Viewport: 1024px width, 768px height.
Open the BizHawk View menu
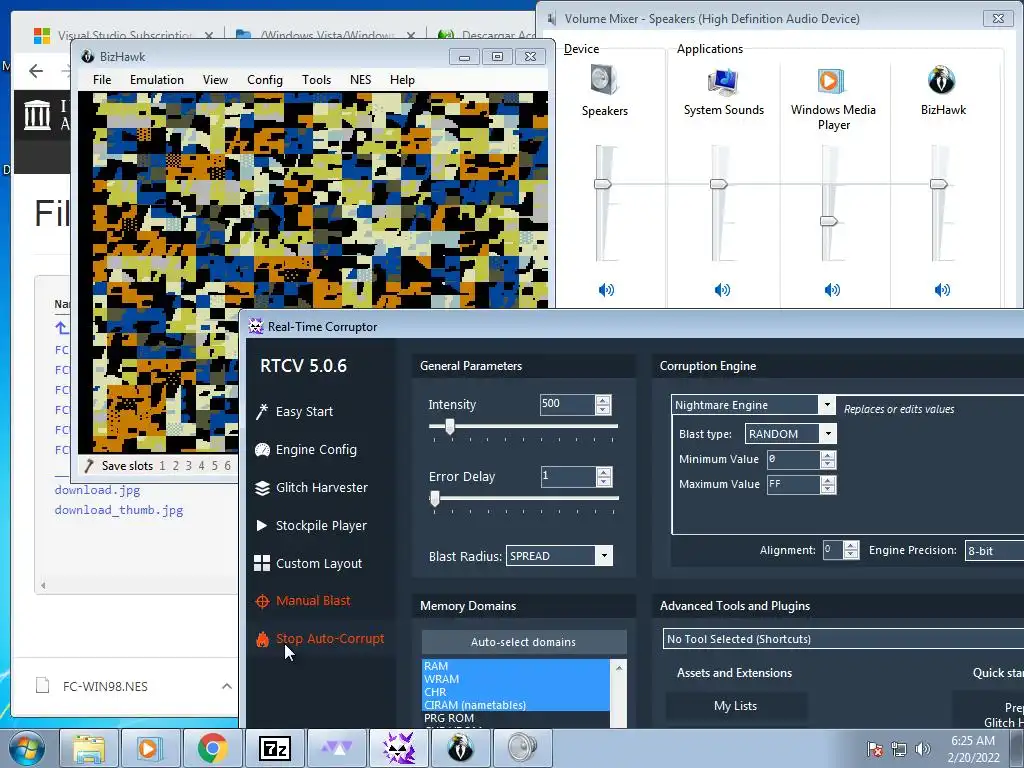tap(215, 80)
